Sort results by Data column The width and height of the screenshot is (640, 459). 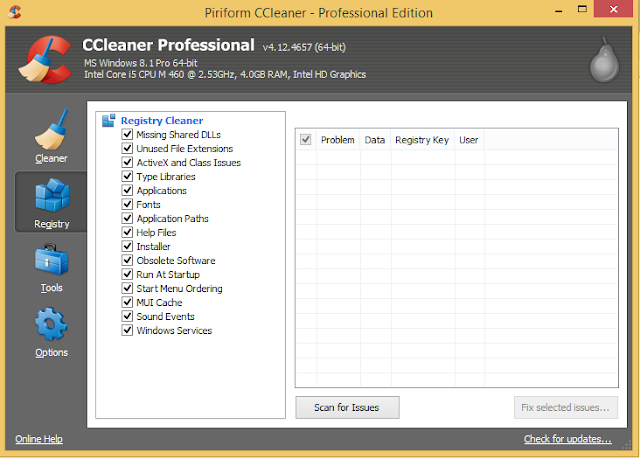tap(375, 140)
